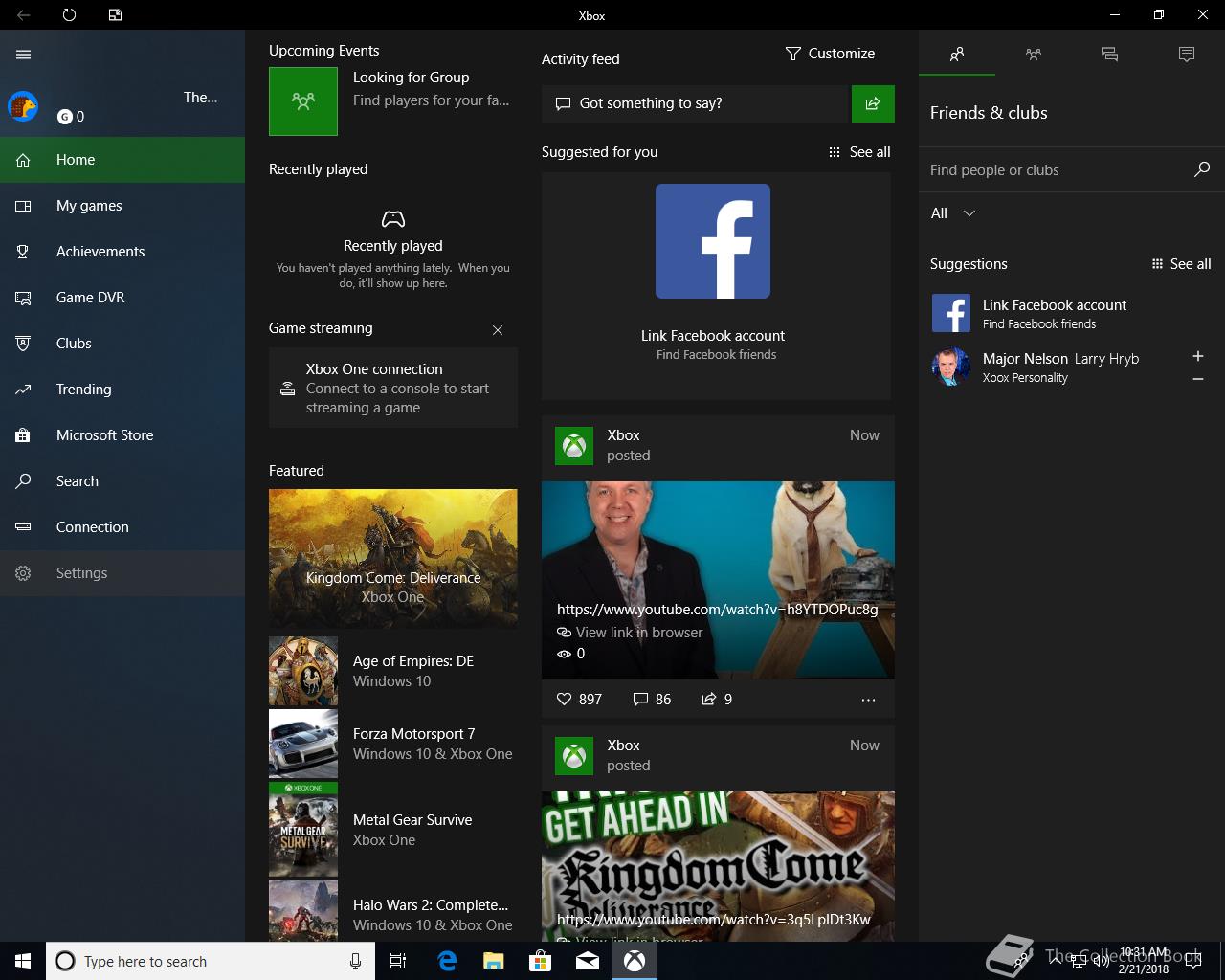Open Game DVR in sidebar
Image resolution: width=1225 pixels, height=980 pixels.
point(122,298)
